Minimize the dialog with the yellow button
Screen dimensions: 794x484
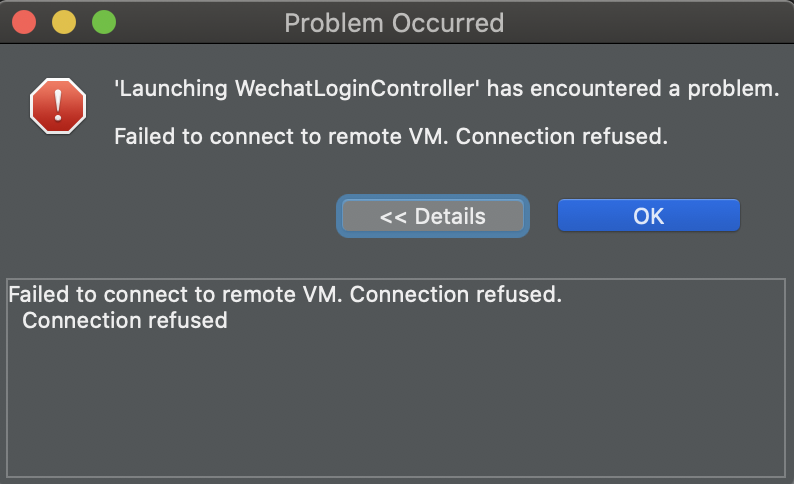63,21
